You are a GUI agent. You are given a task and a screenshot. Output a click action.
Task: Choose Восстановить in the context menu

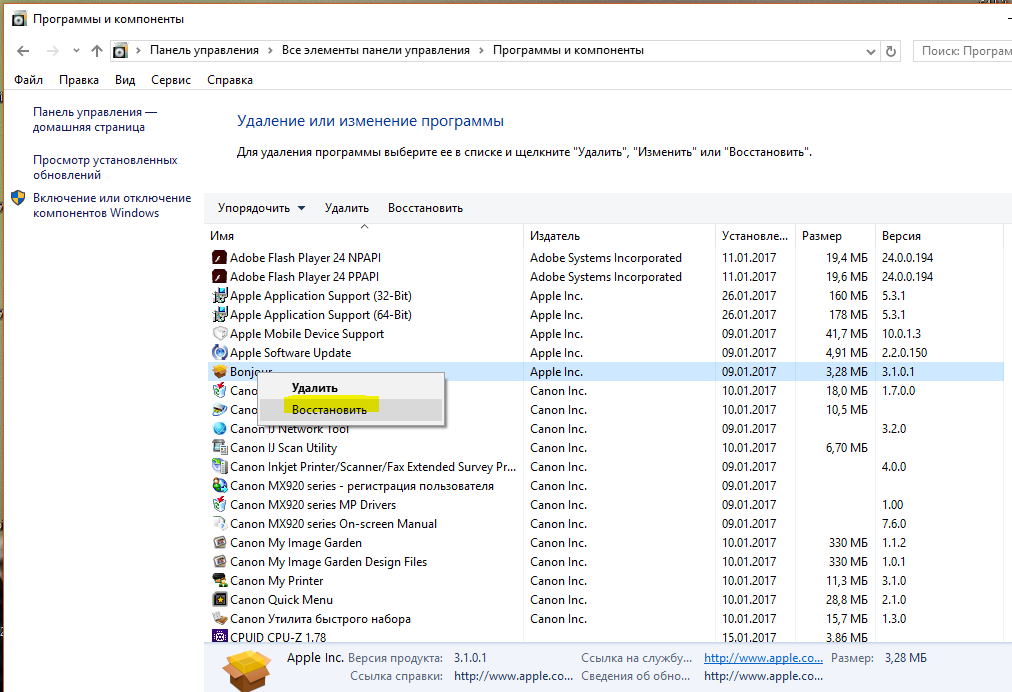pos(351,410)
